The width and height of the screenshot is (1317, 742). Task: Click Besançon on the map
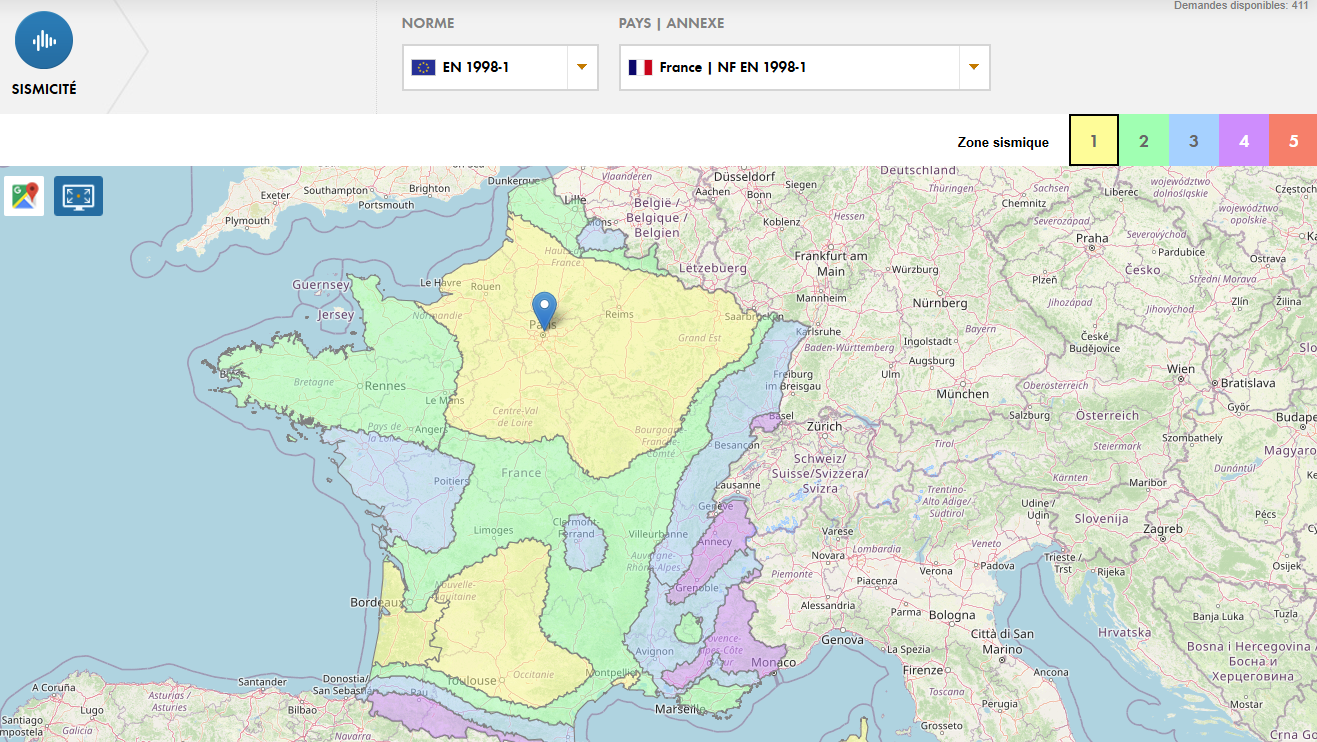coord(735,445)
